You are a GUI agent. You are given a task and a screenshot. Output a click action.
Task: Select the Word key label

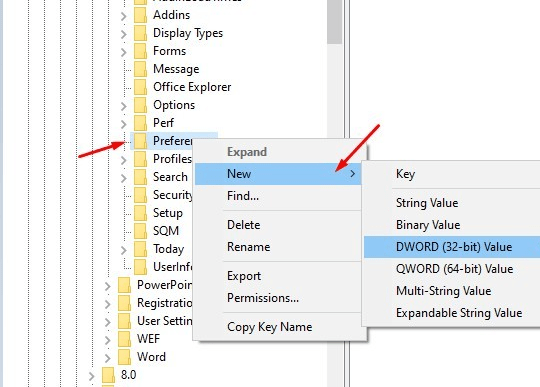click(151, 357)
